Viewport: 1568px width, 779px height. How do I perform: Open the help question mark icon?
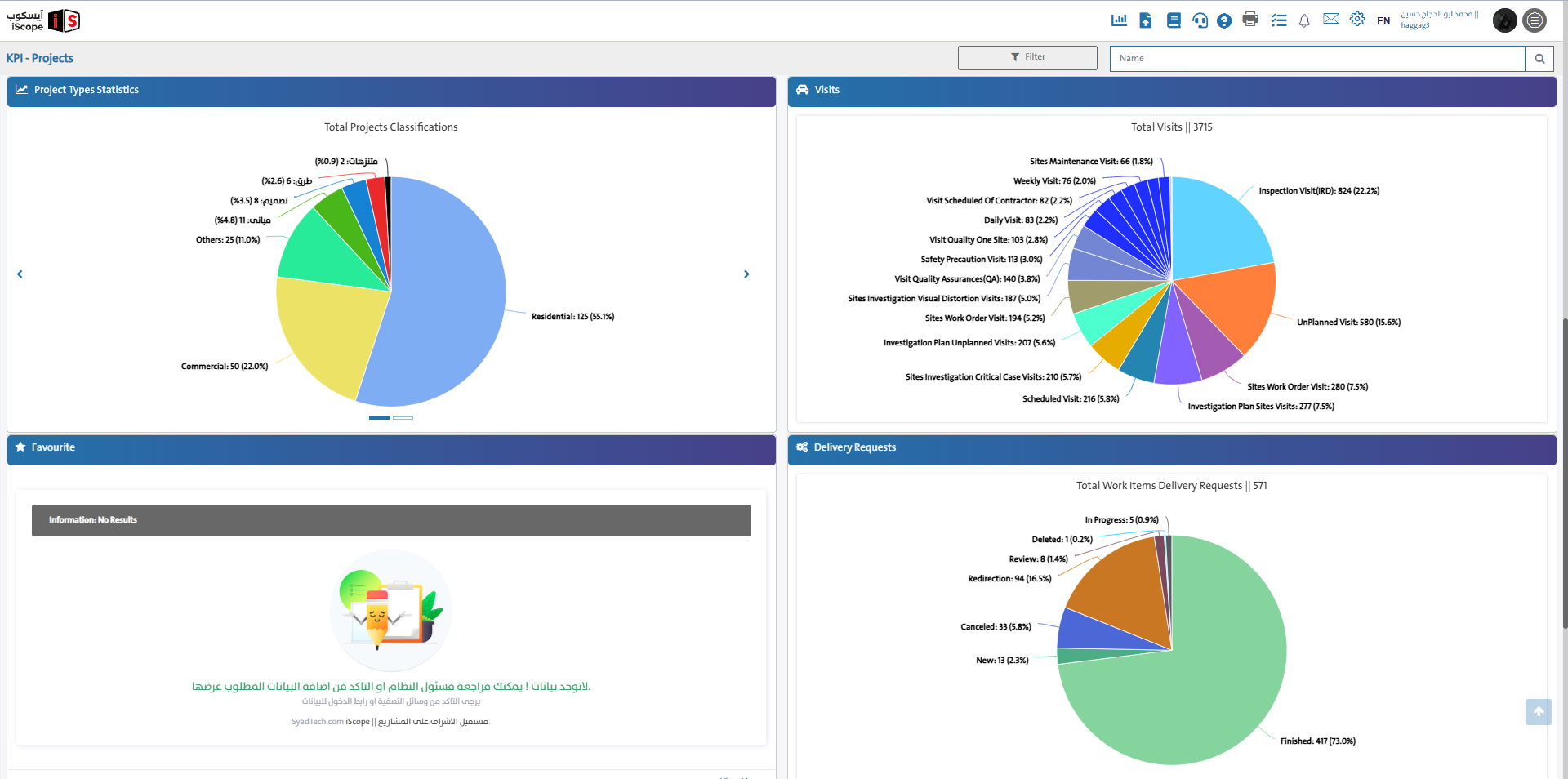(x=1223, y=21)
